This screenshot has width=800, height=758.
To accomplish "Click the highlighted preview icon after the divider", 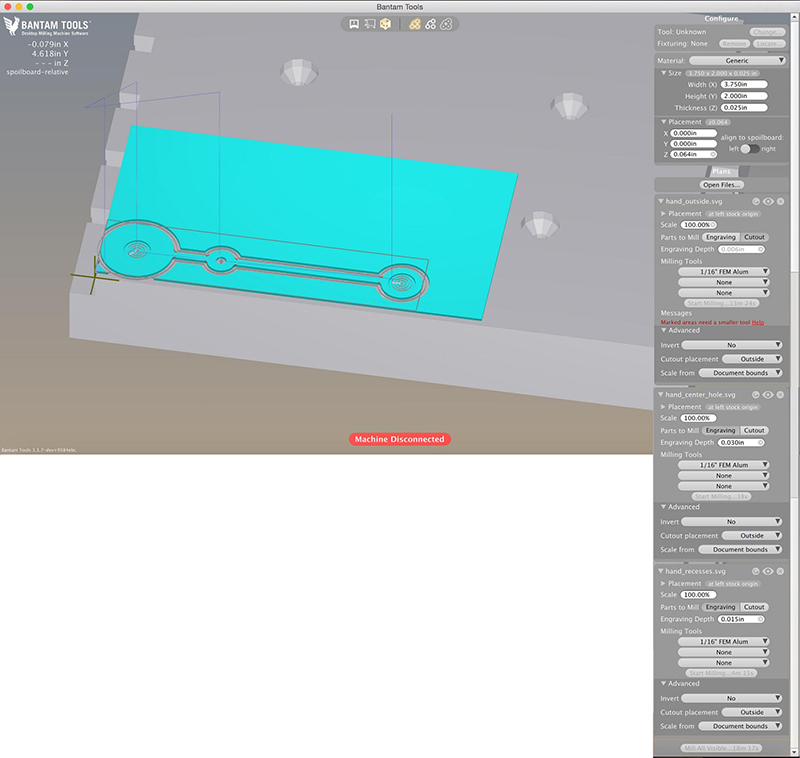I will 414,24.
